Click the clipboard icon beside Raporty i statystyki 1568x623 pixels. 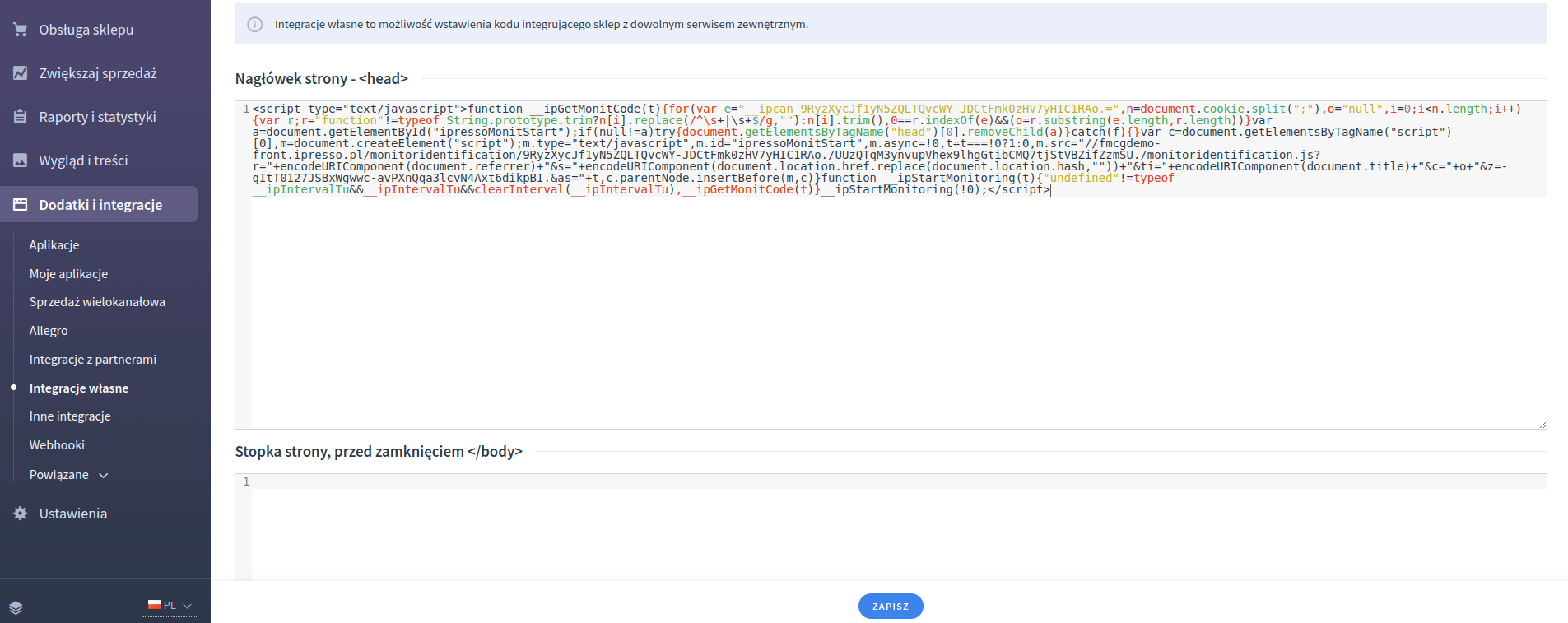(21, 117)
